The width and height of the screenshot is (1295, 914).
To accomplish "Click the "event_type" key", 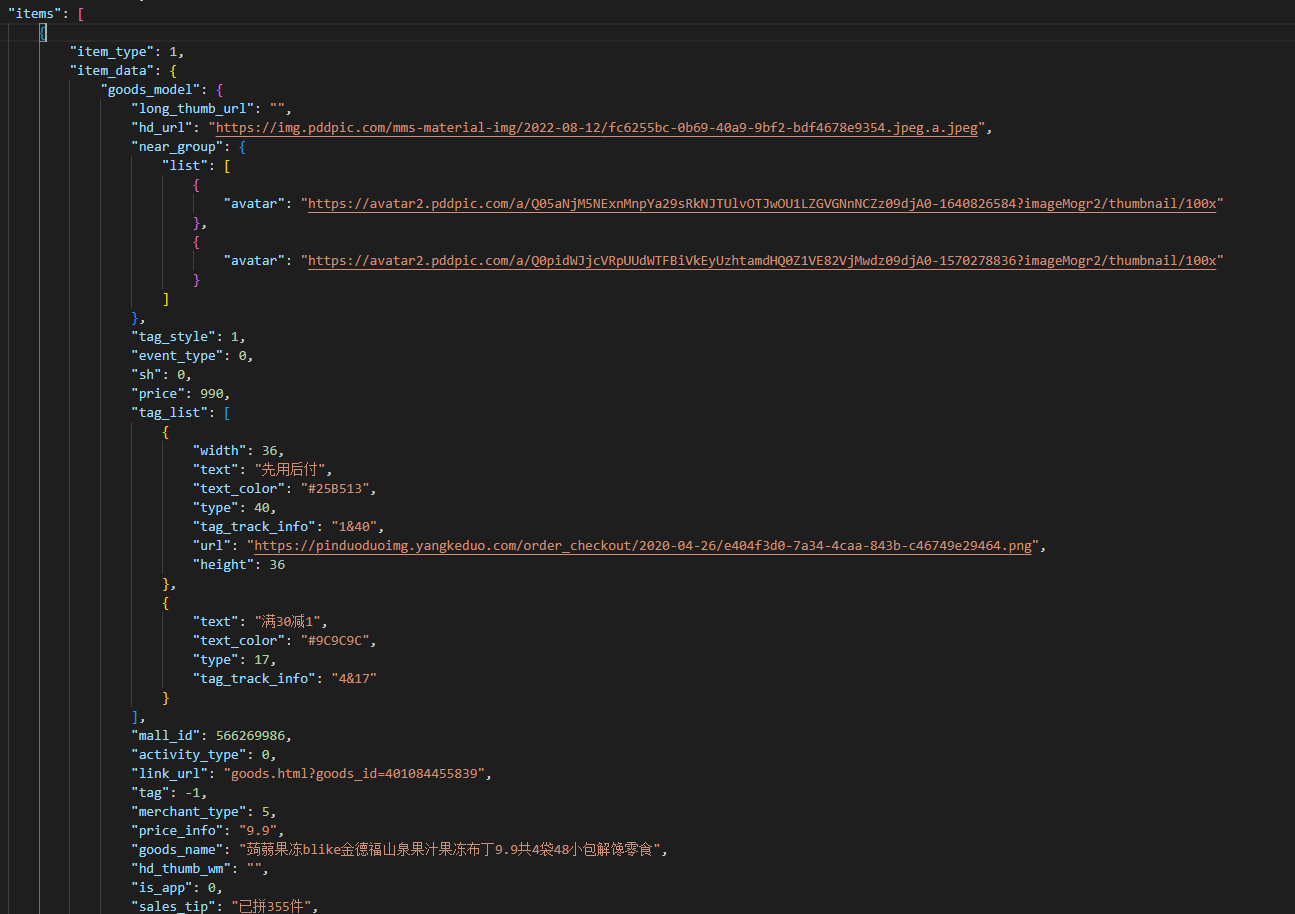I will click(177, 356).
